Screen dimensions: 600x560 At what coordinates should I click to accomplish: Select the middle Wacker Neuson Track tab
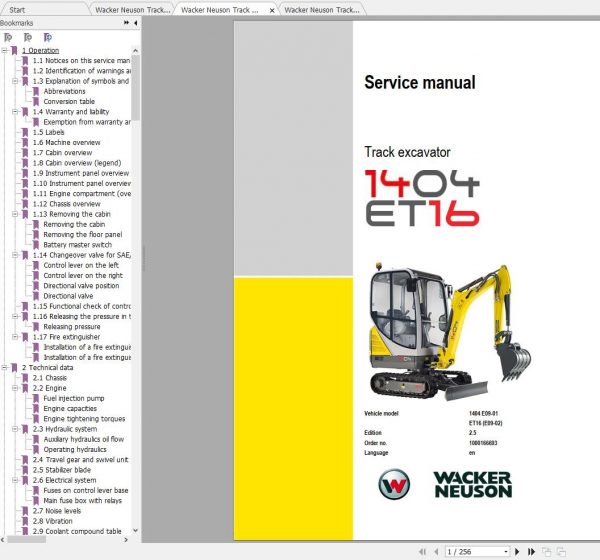220,10
